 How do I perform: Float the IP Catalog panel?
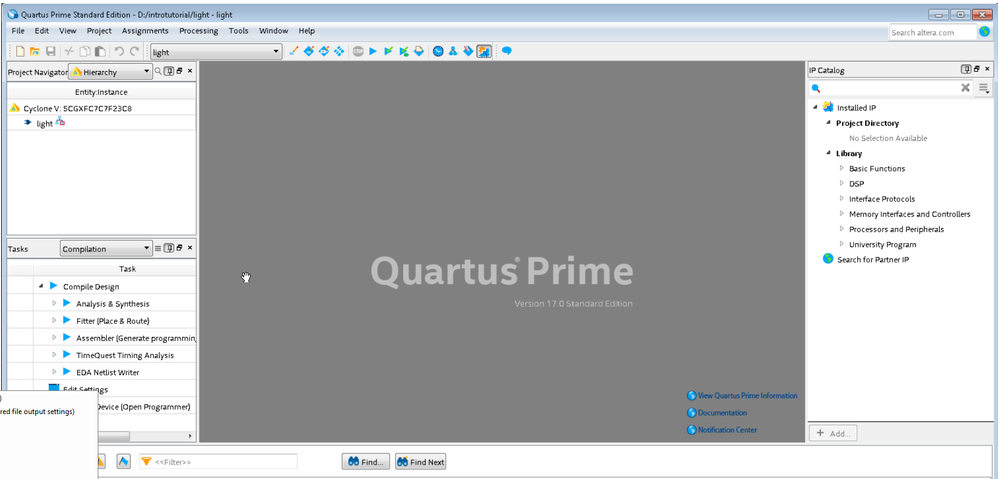[x=977, y=69]
